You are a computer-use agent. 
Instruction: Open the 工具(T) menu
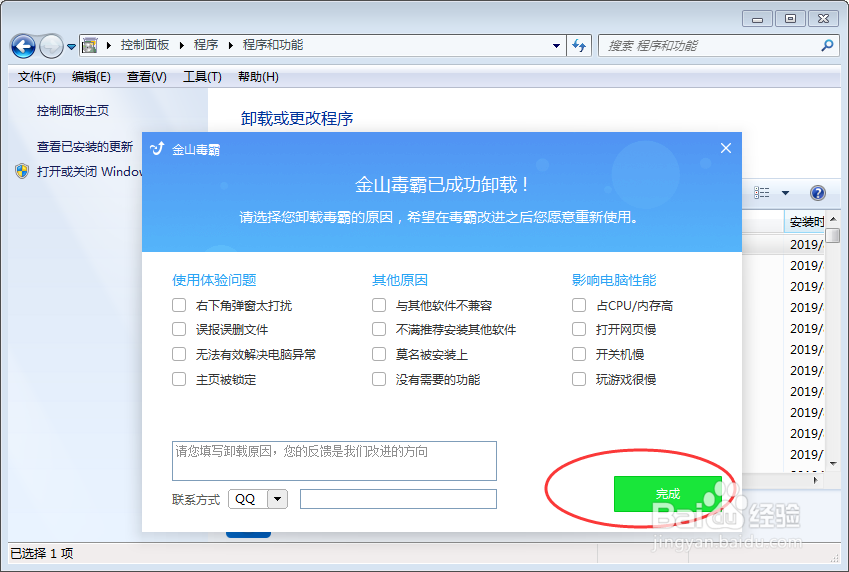(x=202, y=77)
